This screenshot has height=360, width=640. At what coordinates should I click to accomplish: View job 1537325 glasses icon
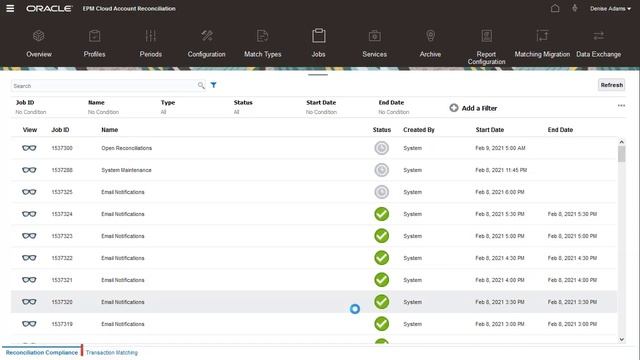[x=29, y=192]
